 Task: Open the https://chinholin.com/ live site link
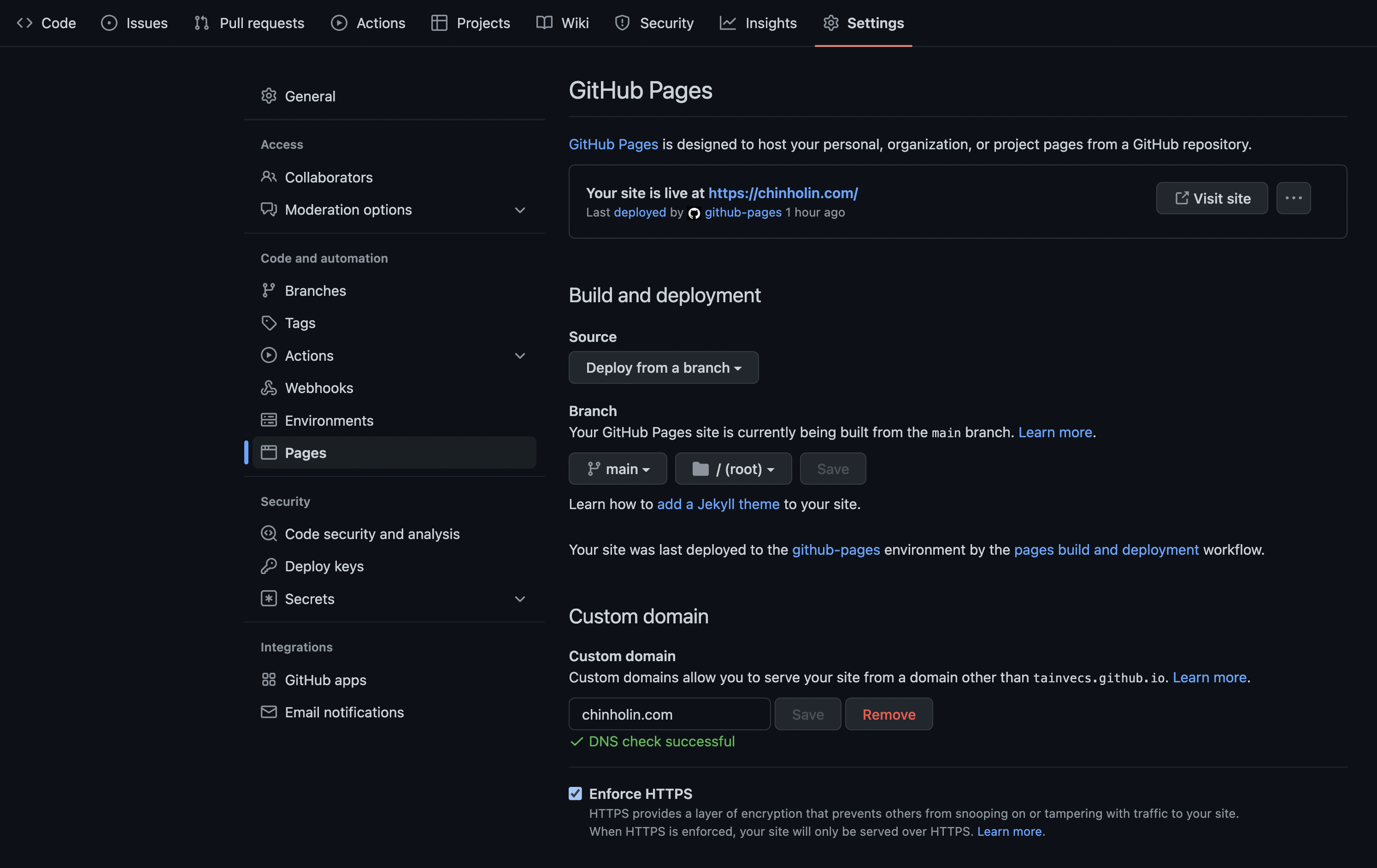pyautogui.click(x=783, y=193)
